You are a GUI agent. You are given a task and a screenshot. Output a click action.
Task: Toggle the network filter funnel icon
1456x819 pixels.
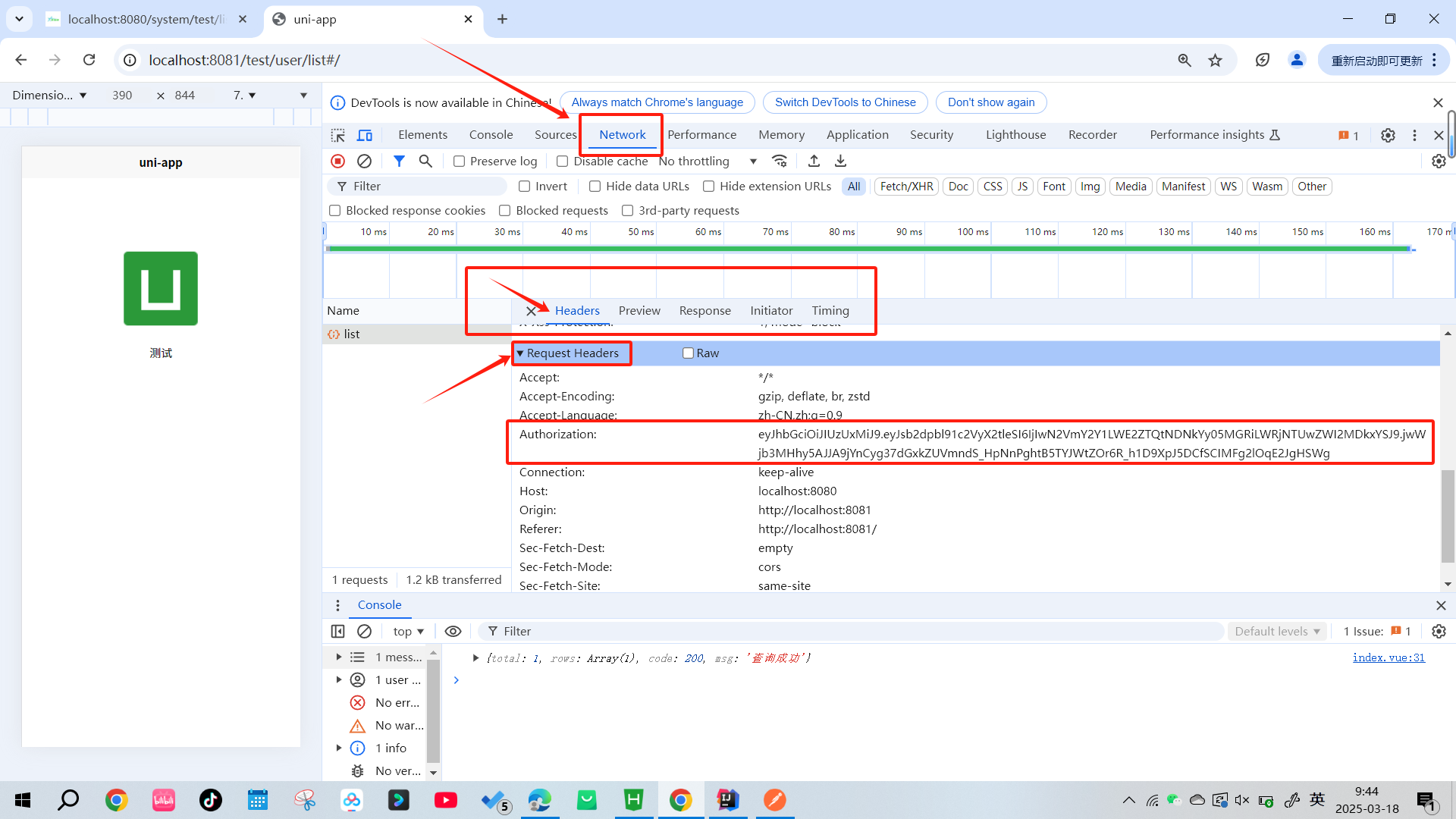pos(399,161)
